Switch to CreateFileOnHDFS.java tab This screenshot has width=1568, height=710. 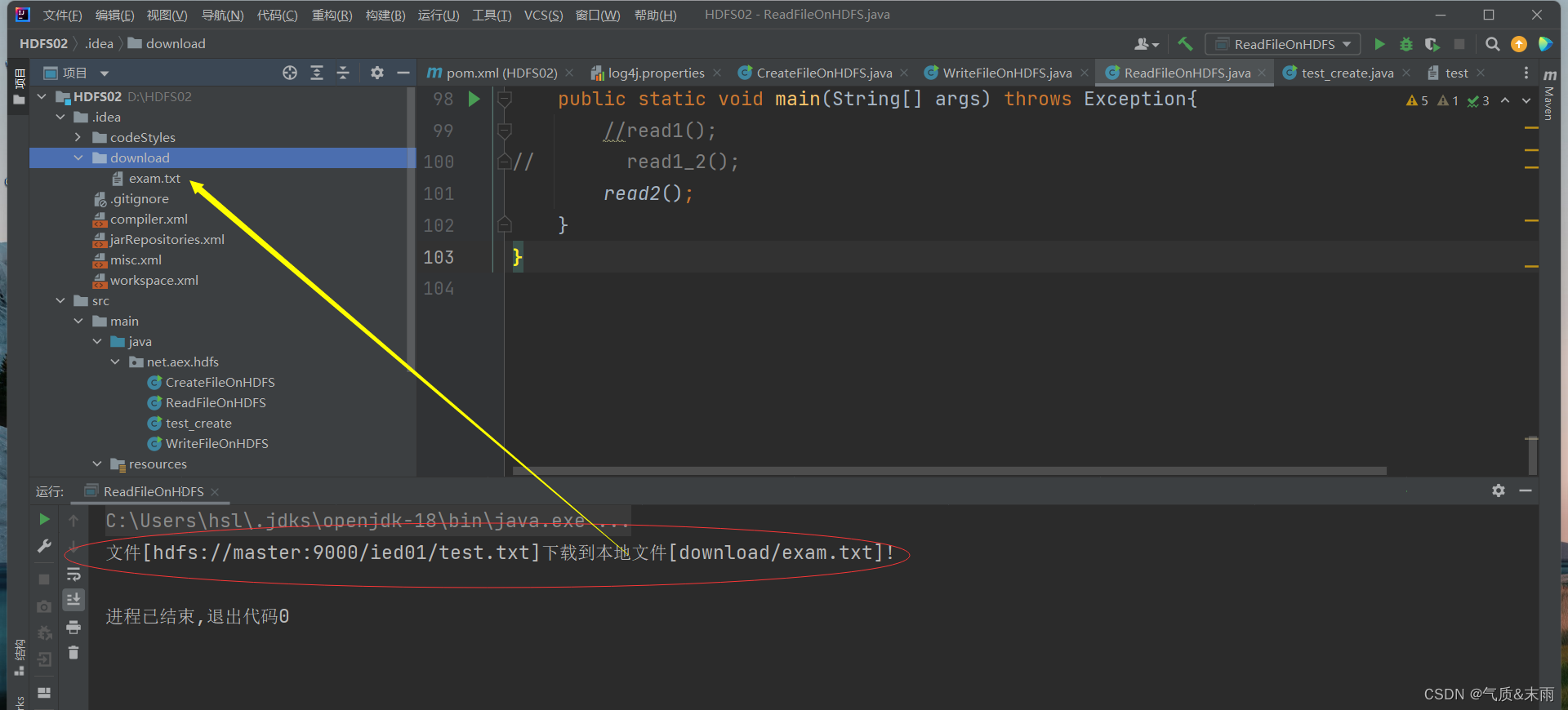824,73
